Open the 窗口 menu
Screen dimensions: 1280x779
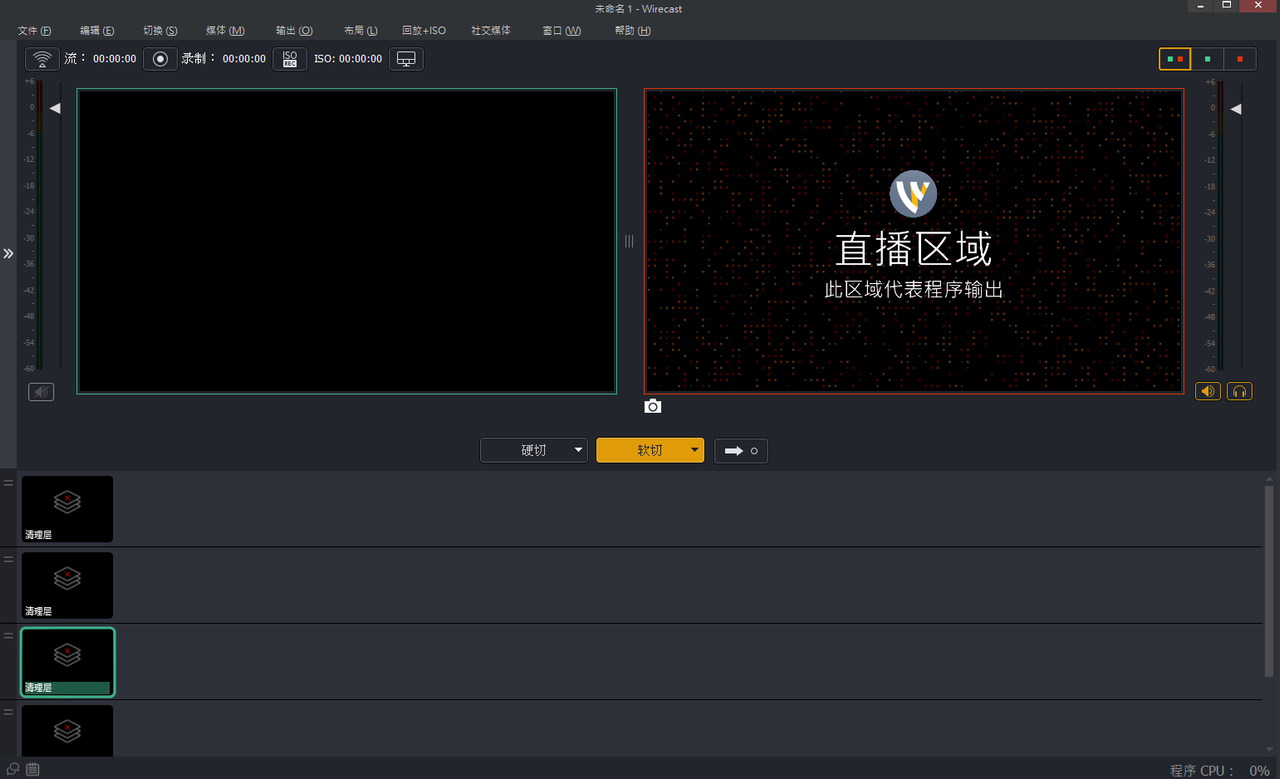coord(561,31)
